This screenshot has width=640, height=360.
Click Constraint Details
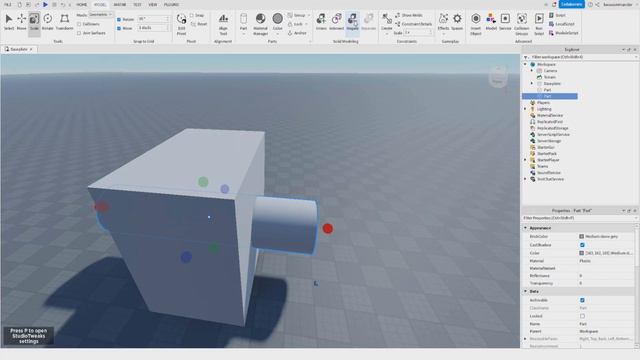point(413,24)
